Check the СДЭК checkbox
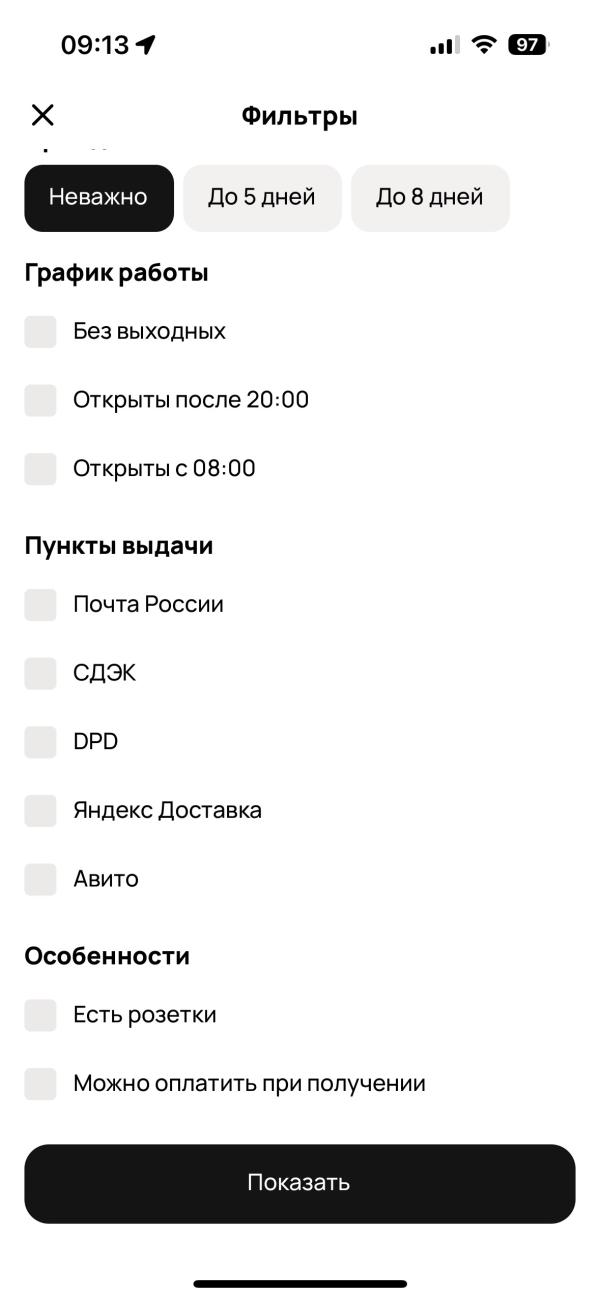This screenshot has height=1300, width=600. [x=39, y=673]
